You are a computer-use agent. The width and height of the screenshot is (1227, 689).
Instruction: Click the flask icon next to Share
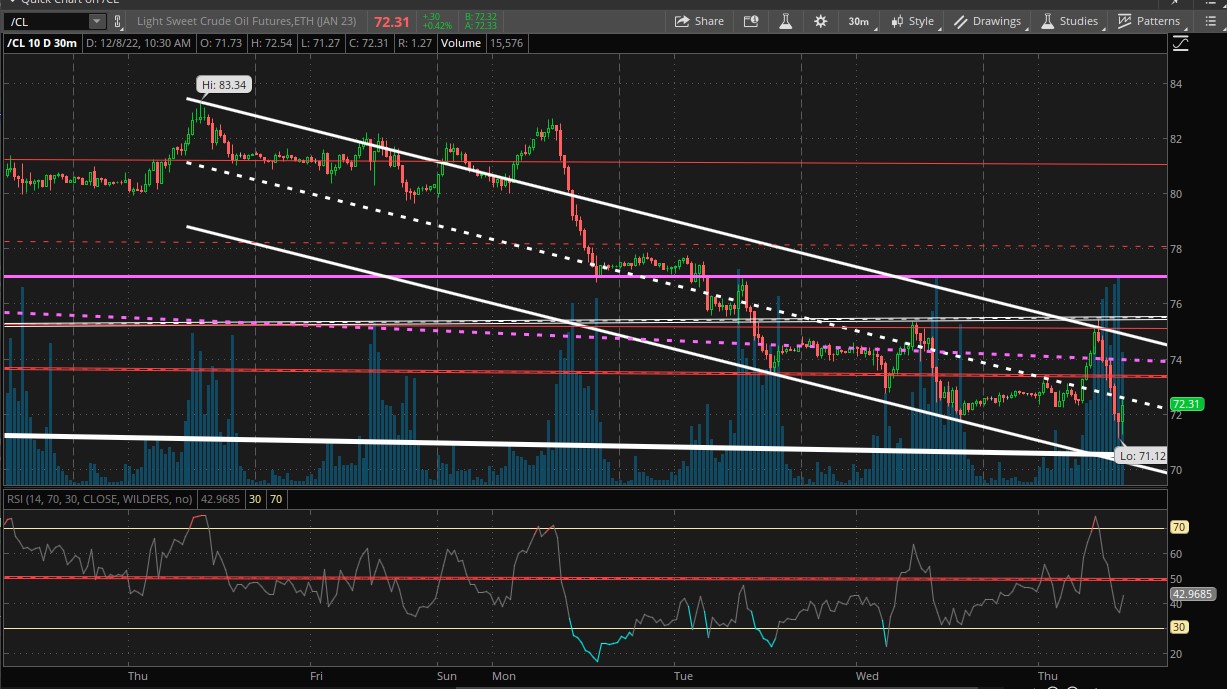[786, 21]
